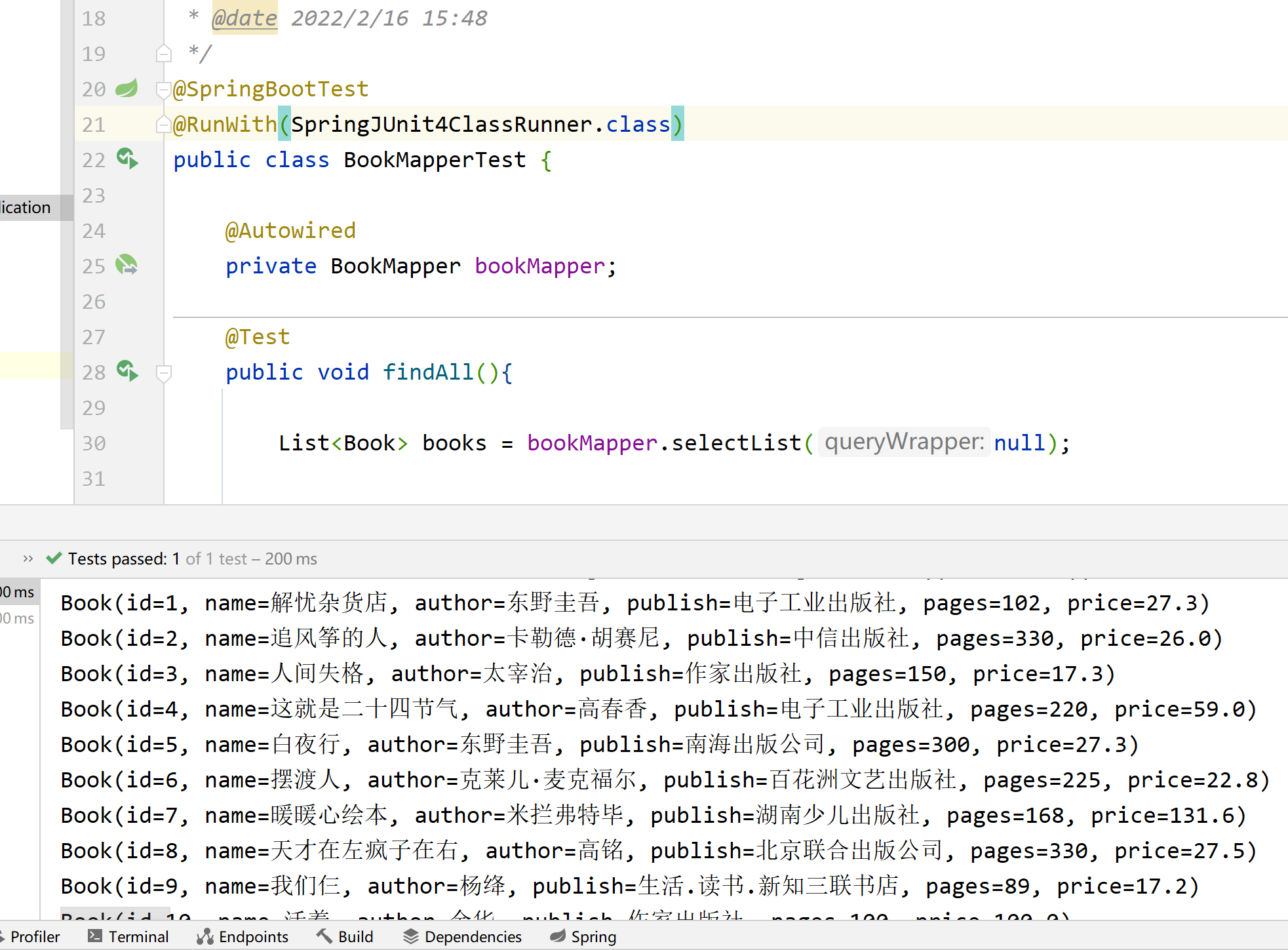This screenshot has width=1288, height=950.
Task: Run findAll test from gutter icon
Action: pos(127,371)
